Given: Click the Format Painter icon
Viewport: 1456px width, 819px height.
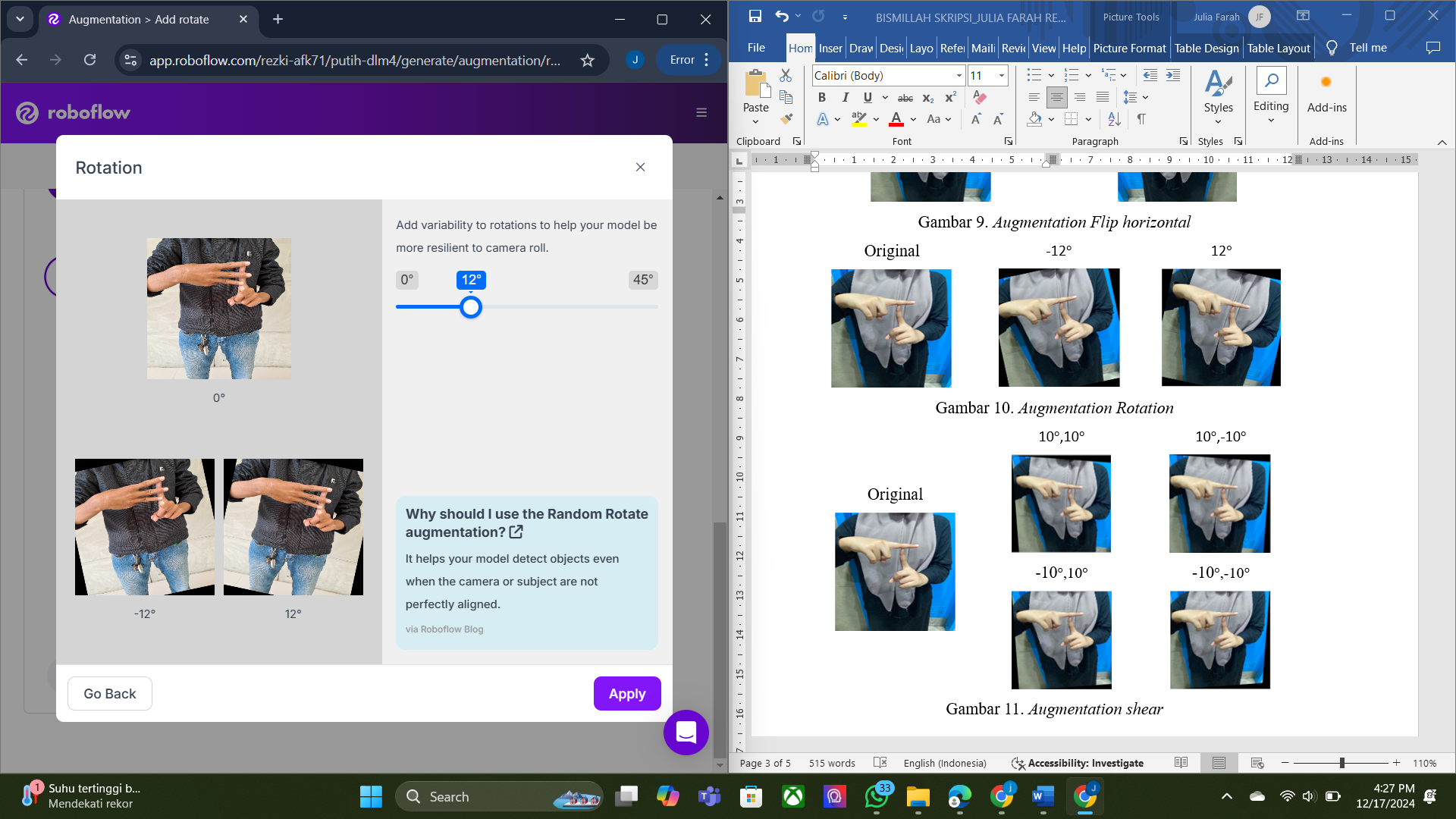Looking at the screenshot, I should point(786,118).
